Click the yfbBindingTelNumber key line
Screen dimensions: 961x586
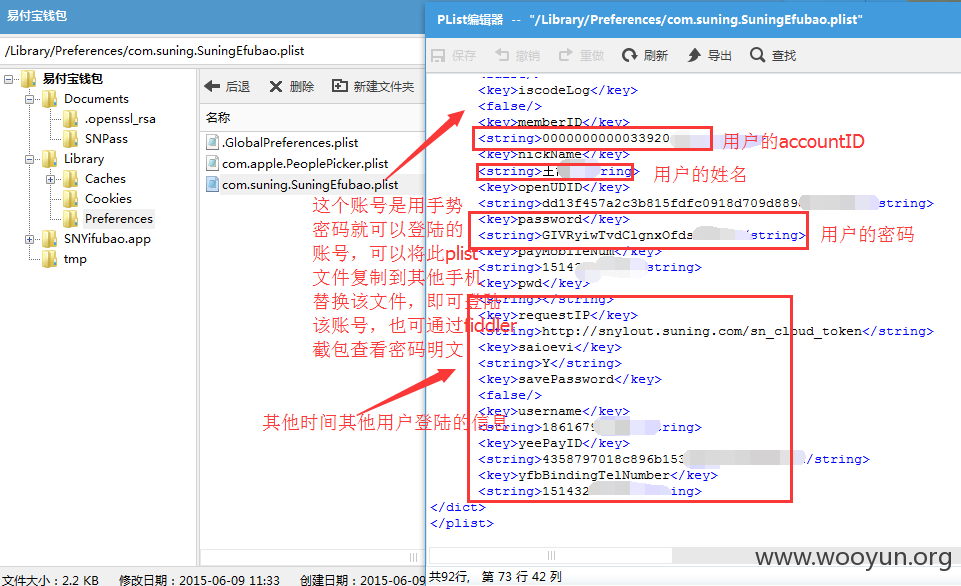598,475
